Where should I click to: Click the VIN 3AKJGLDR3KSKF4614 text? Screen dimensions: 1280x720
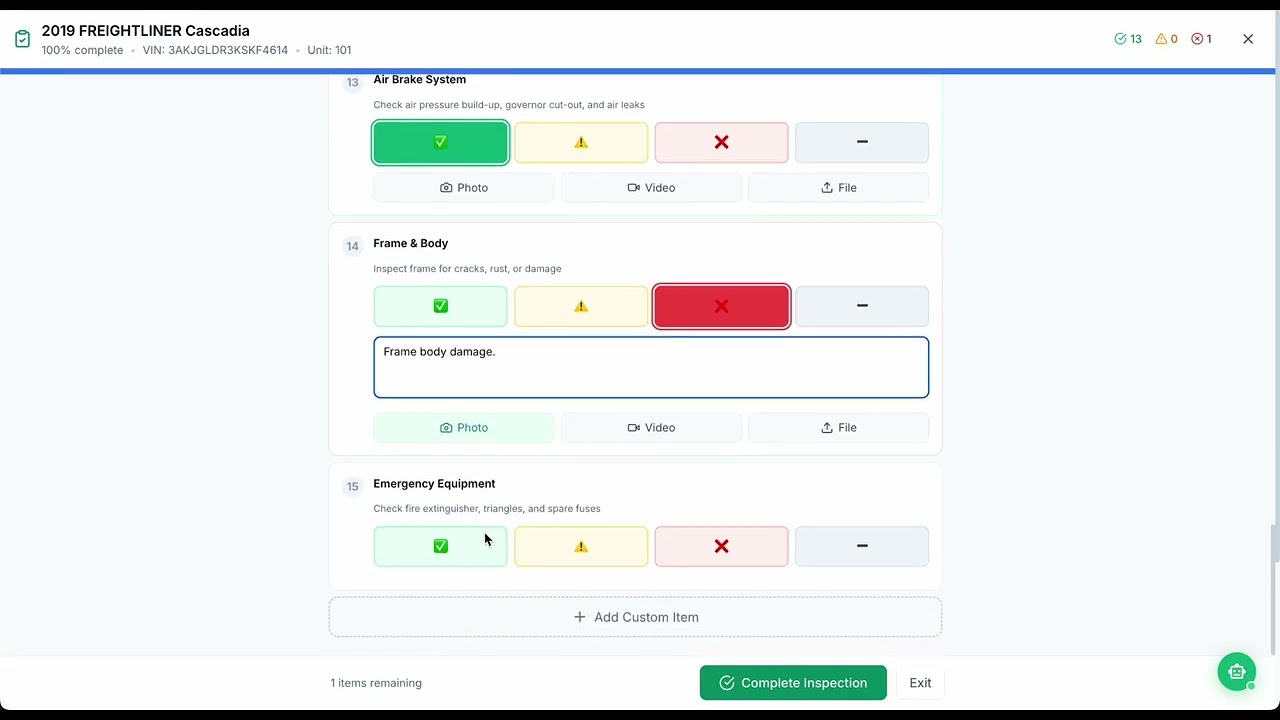coord(215,50)
